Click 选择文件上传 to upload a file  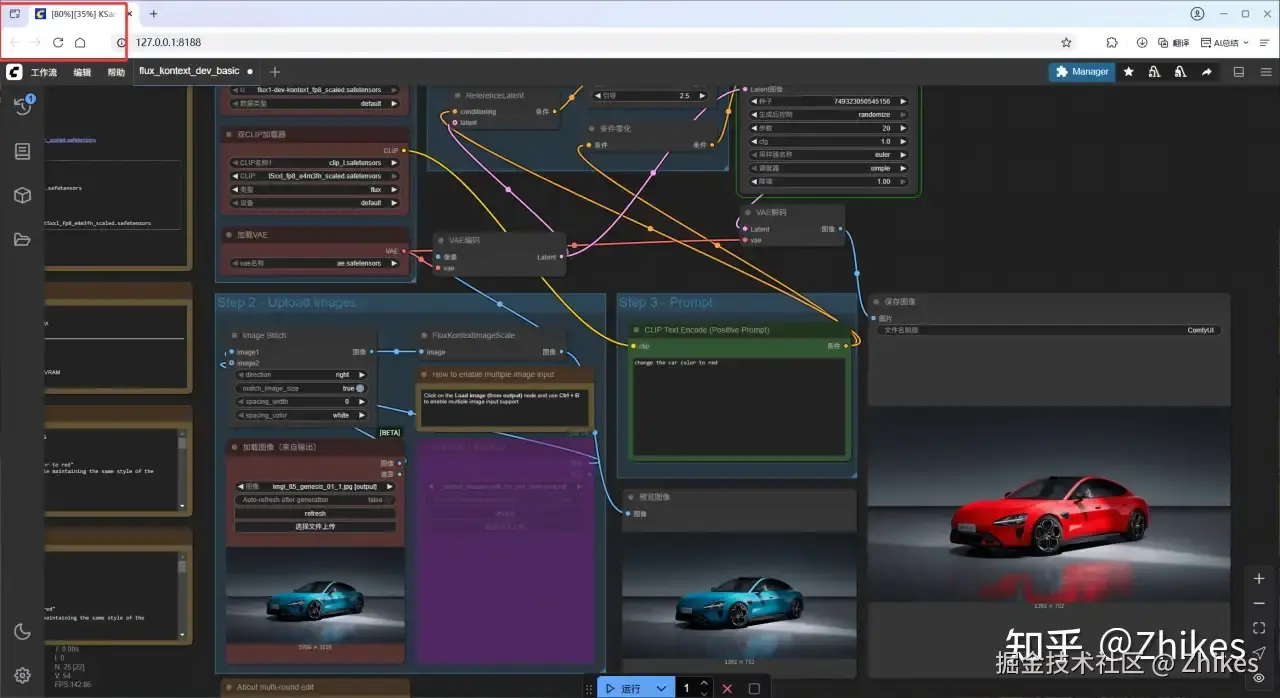315,526
